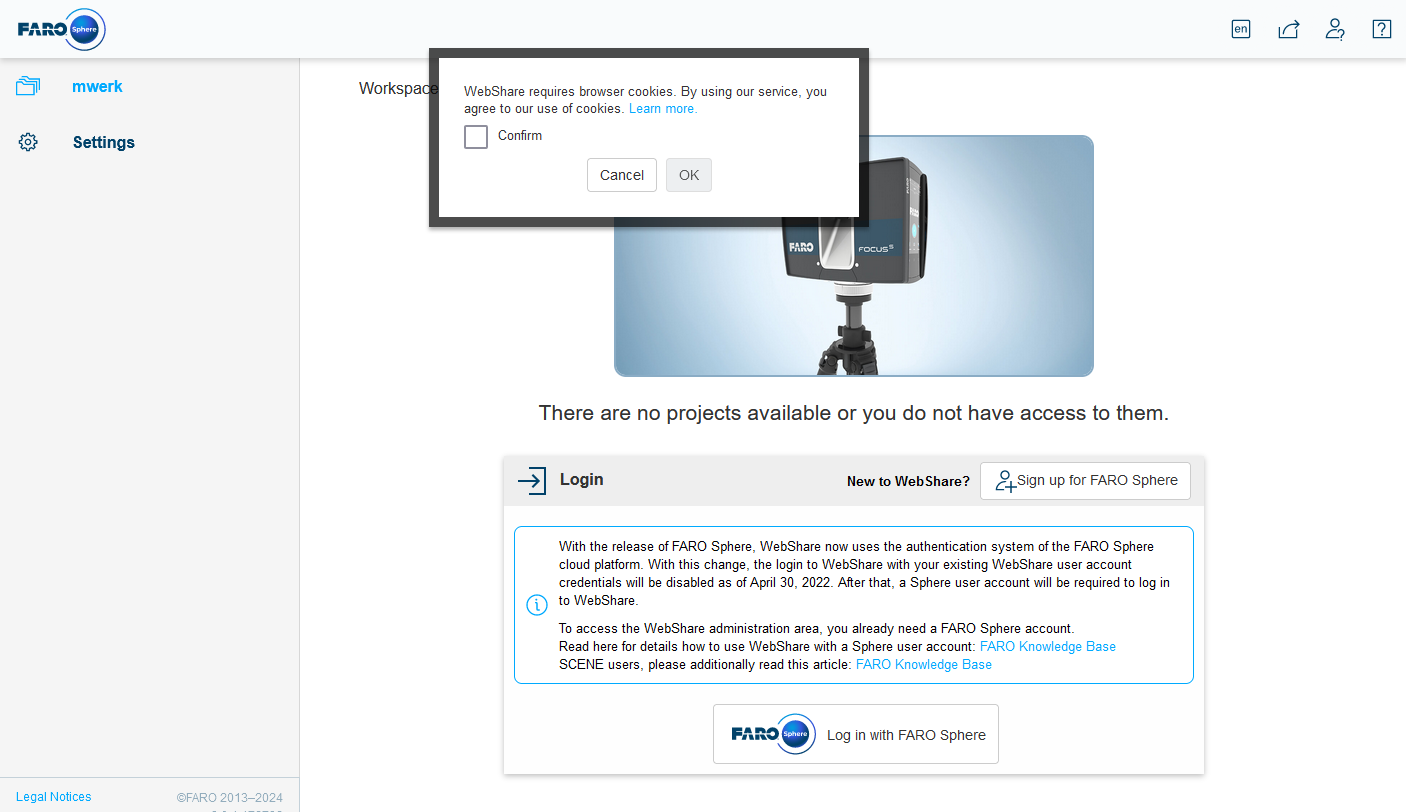
Task: Open SCENE users FARO Knowledge Base link
Action: [x=924, y=665]
